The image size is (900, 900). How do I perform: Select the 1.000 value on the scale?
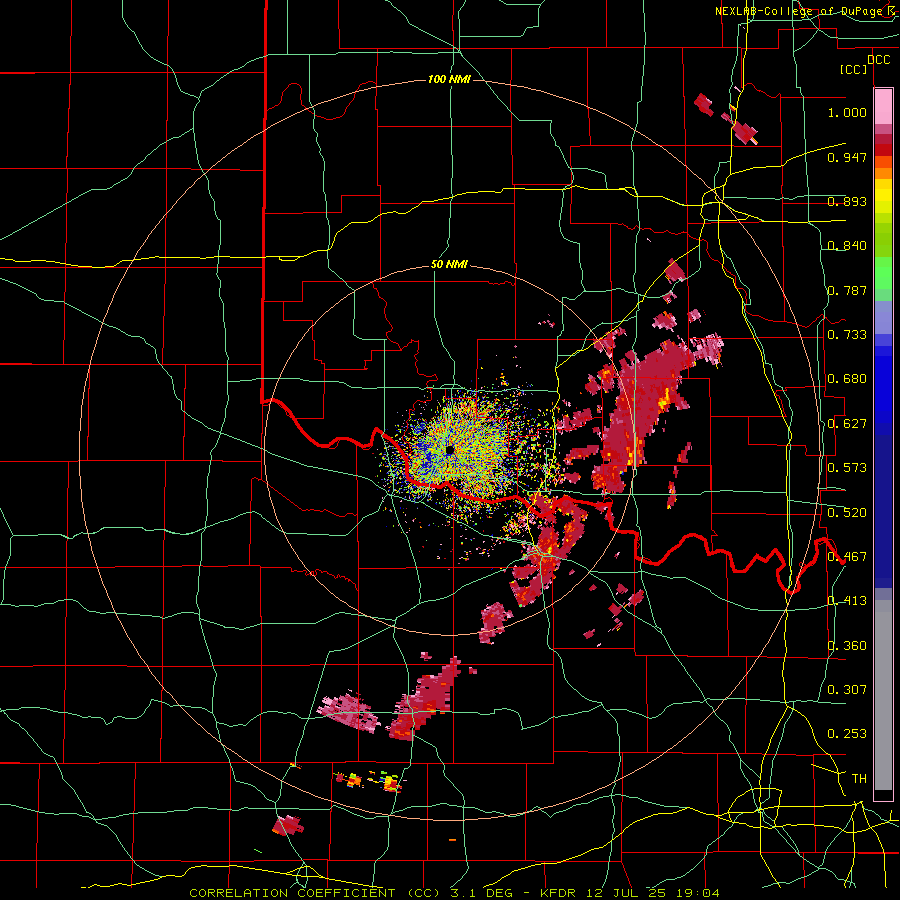click(847, 112)
